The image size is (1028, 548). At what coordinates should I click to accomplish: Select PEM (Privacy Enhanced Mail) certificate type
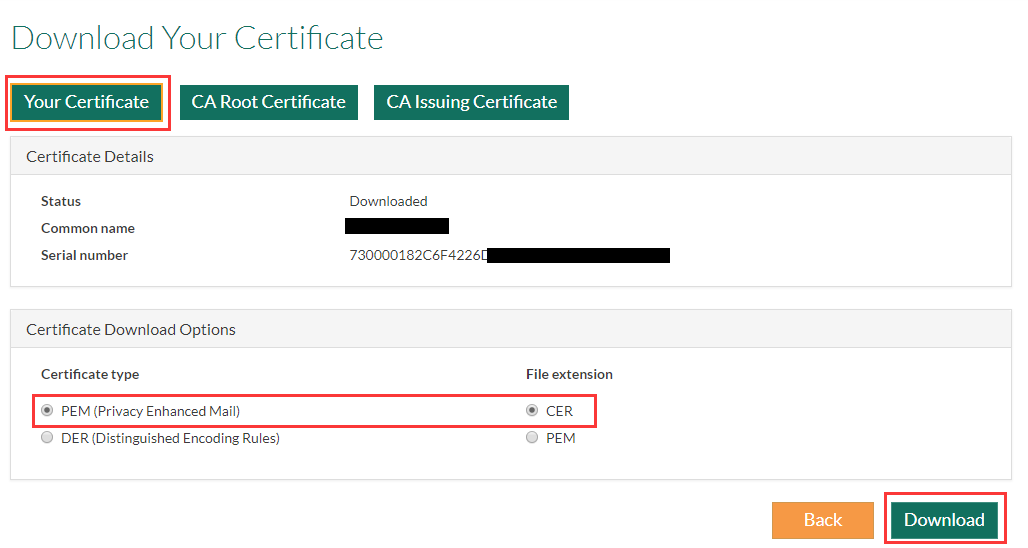click(47, 411)
